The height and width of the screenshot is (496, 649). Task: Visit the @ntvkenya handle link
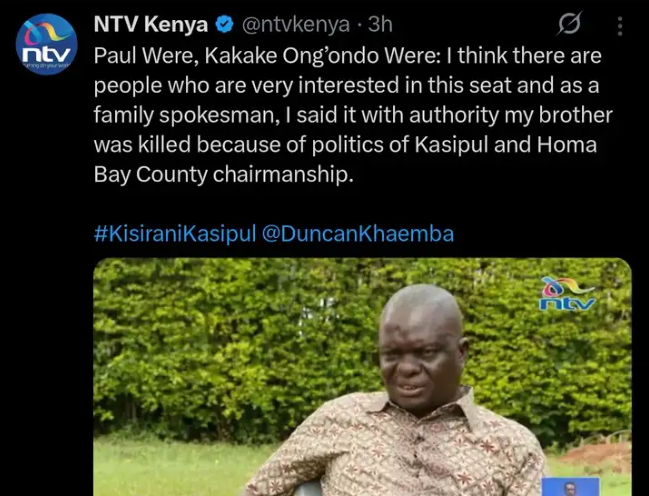tap(296, 24)
